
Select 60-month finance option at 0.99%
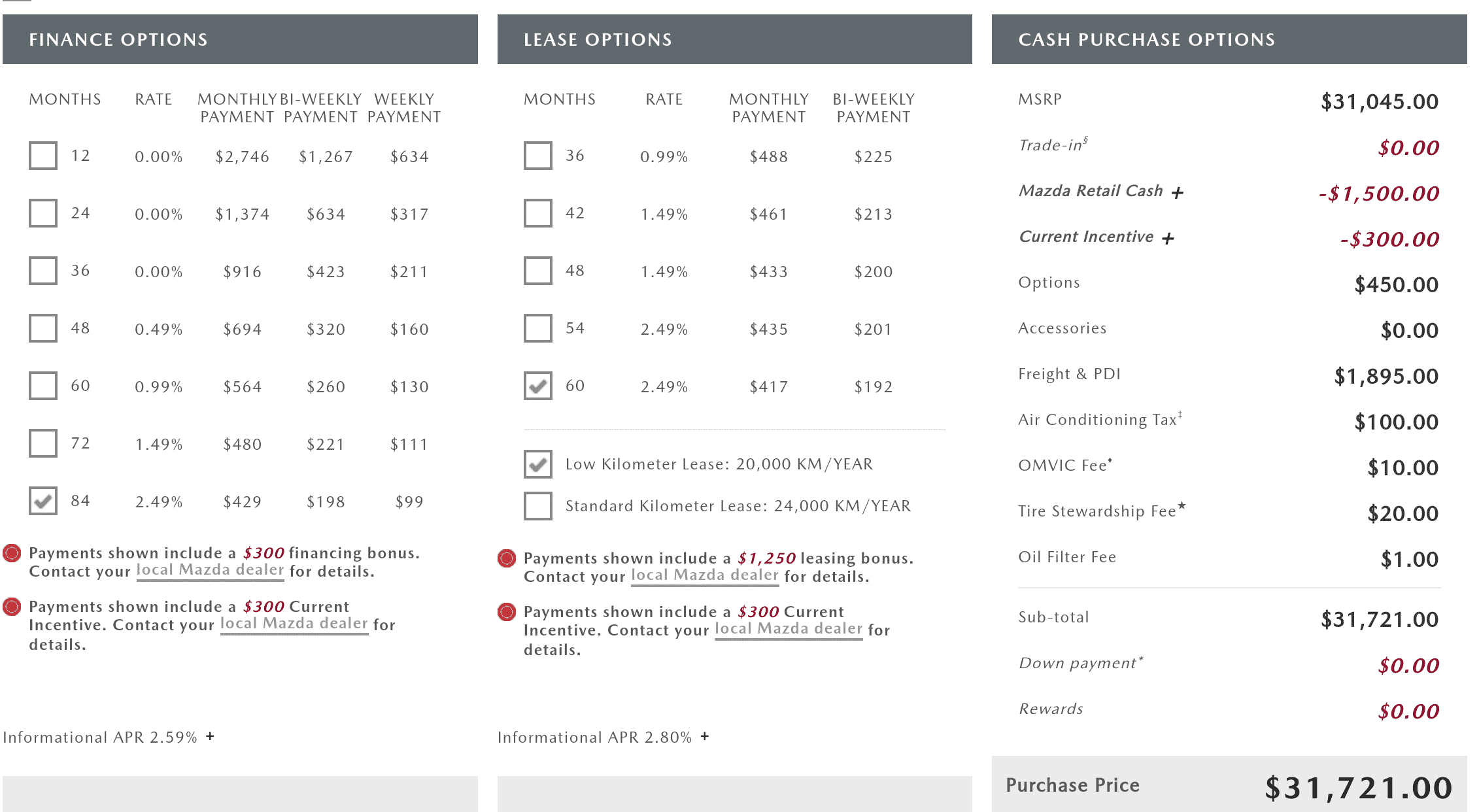(43, 386)
